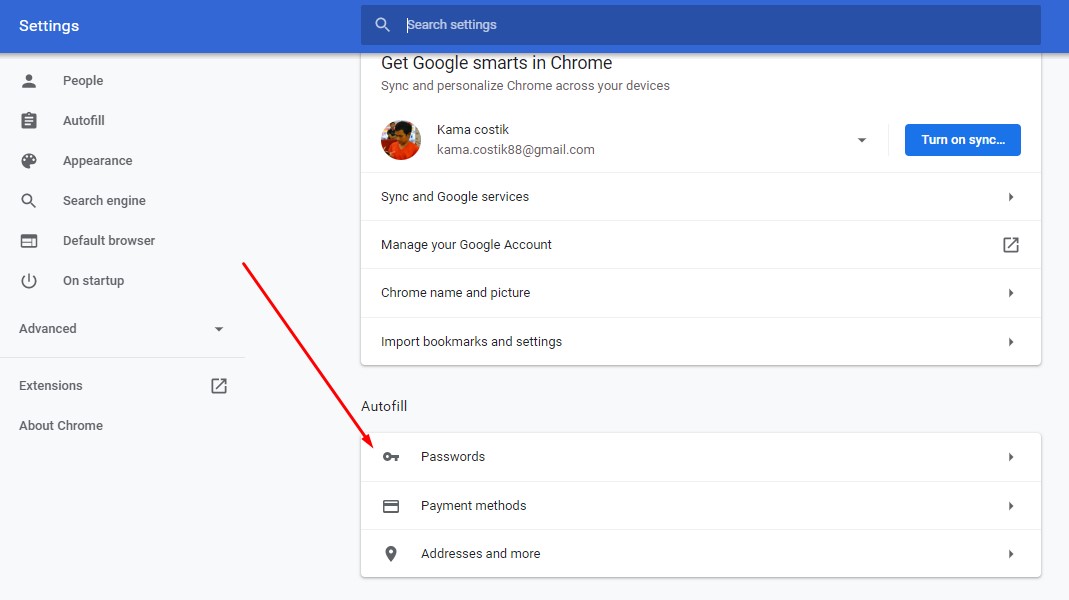Open the Payment methods row chevron

1010,506
